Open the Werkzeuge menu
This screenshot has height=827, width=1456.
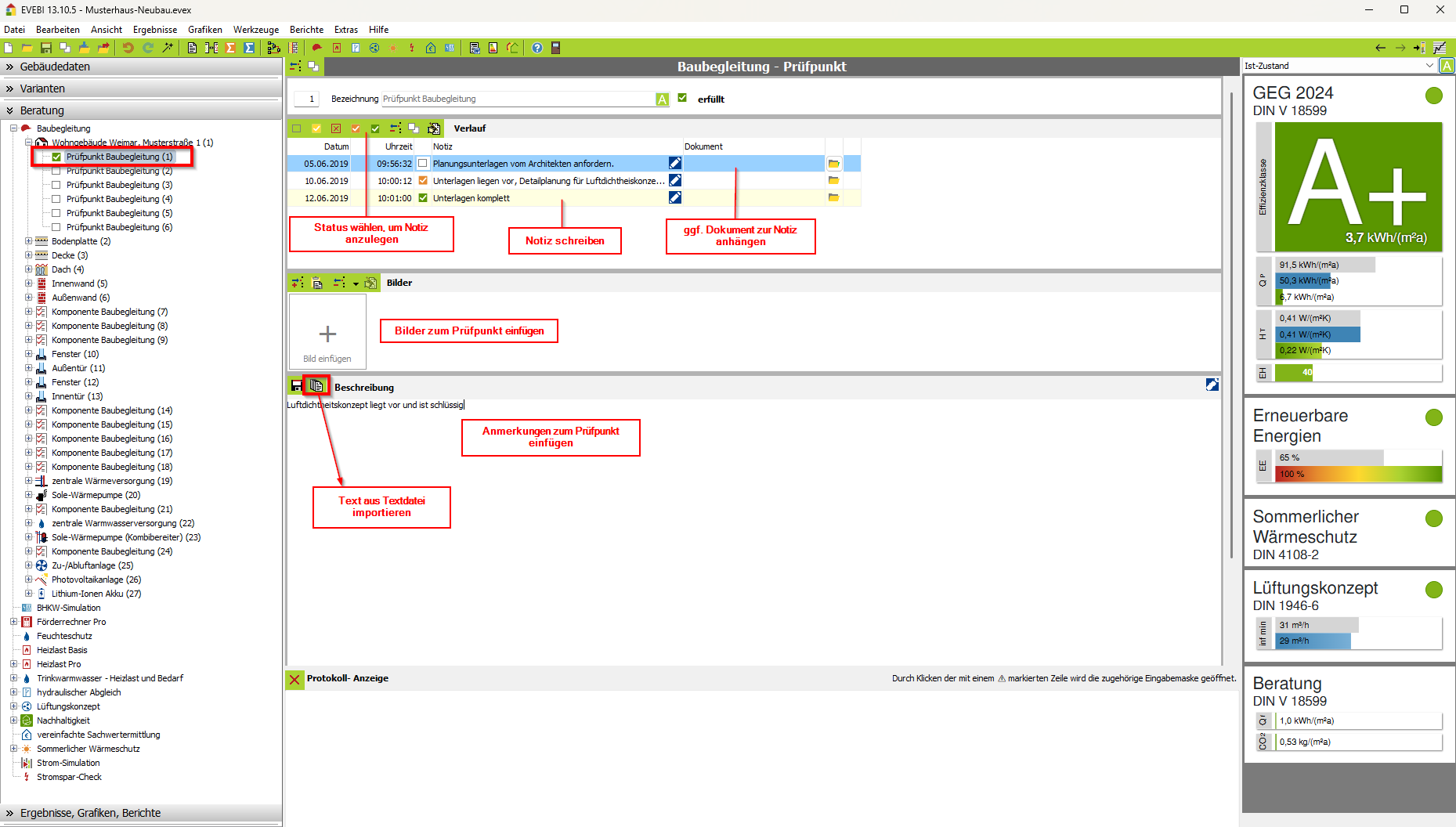(255, 30)
